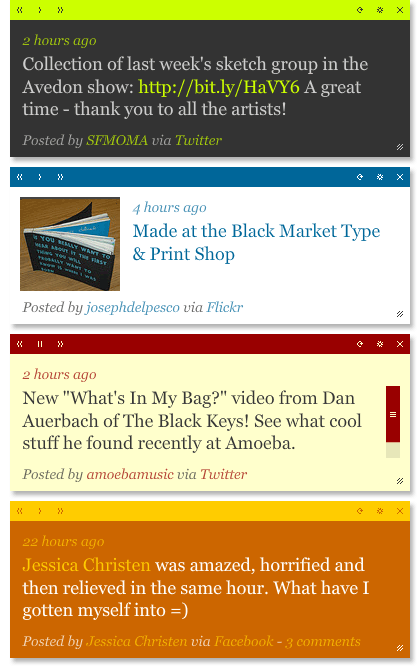Open Facebook source link in orange widget
420x668 pixels.
244,641
